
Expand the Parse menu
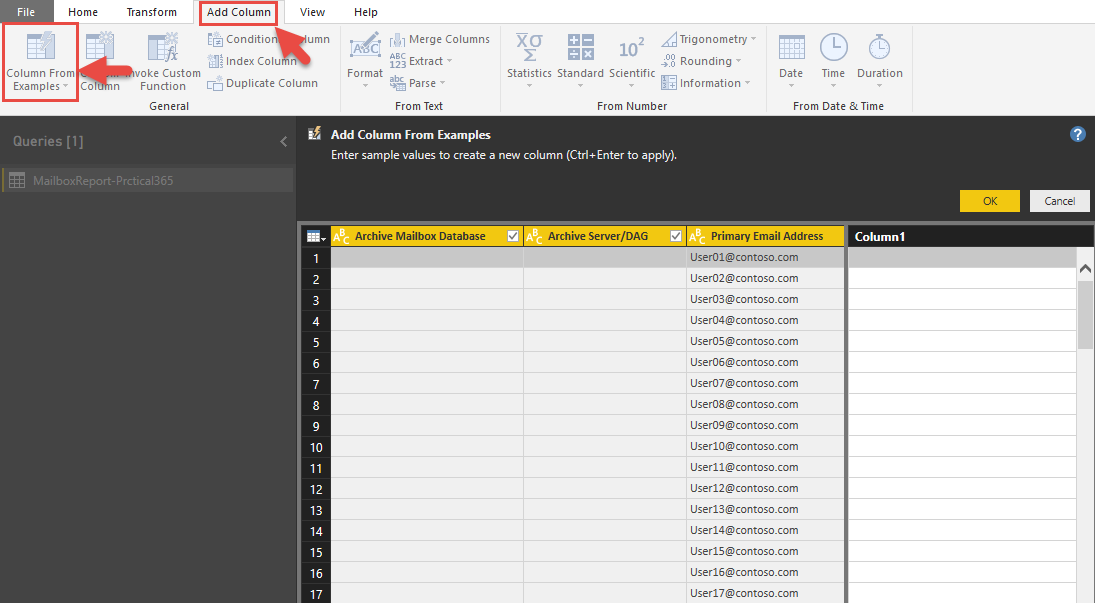(x=416, y=82)
